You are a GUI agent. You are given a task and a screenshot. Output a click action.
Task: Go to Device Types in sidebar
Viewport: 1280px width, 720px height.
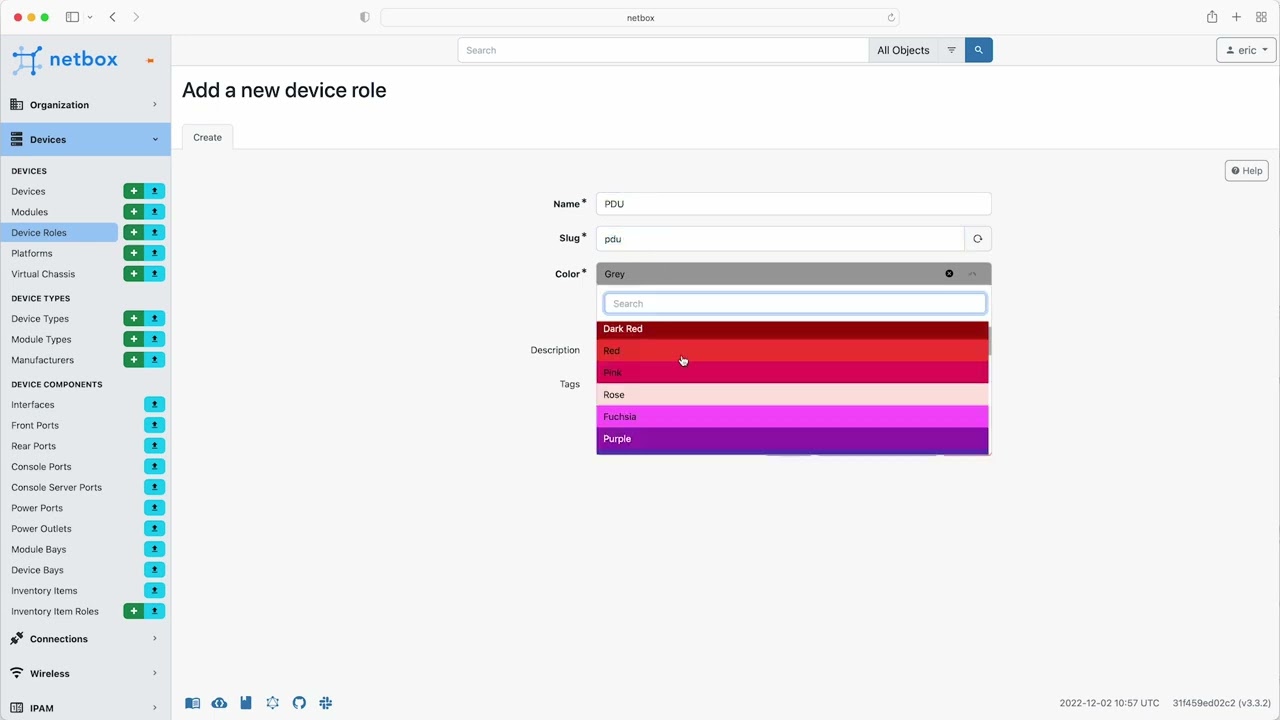click(40, 318)
